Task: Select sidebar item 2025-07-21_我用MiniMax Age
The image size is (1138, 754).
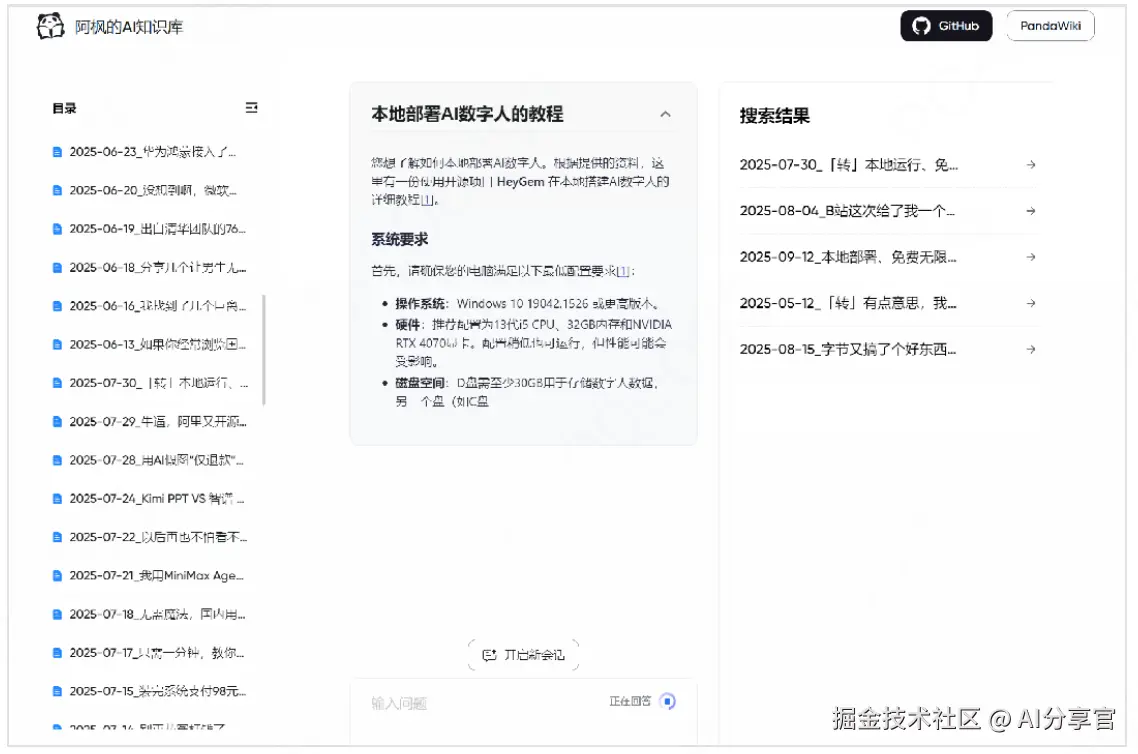Action: (x=156, y=575)
